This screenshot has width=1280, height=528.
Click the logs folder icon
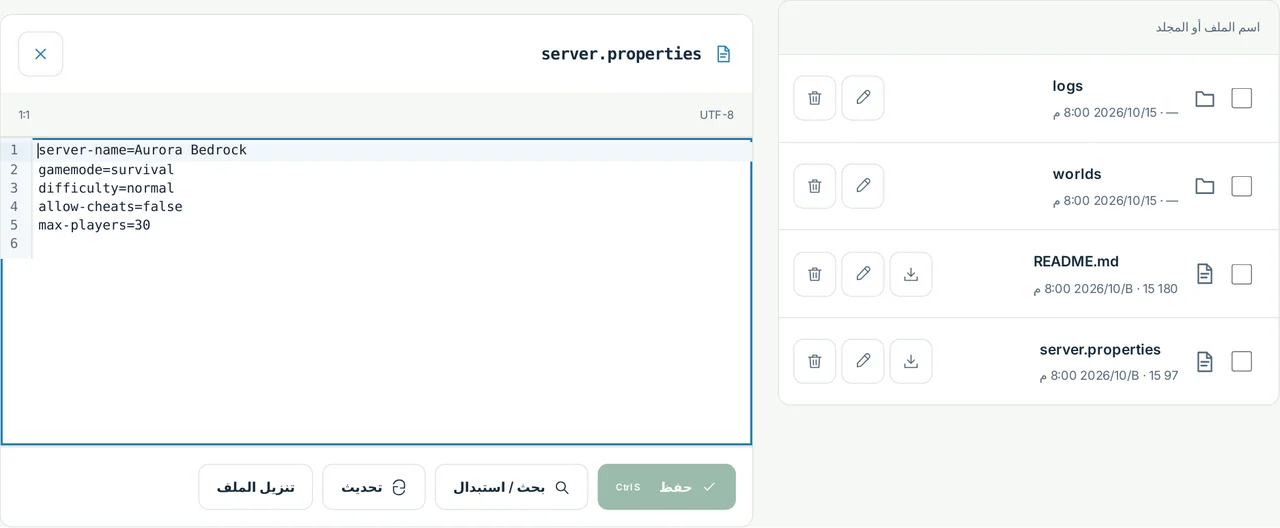click(x=1205, y=99)
